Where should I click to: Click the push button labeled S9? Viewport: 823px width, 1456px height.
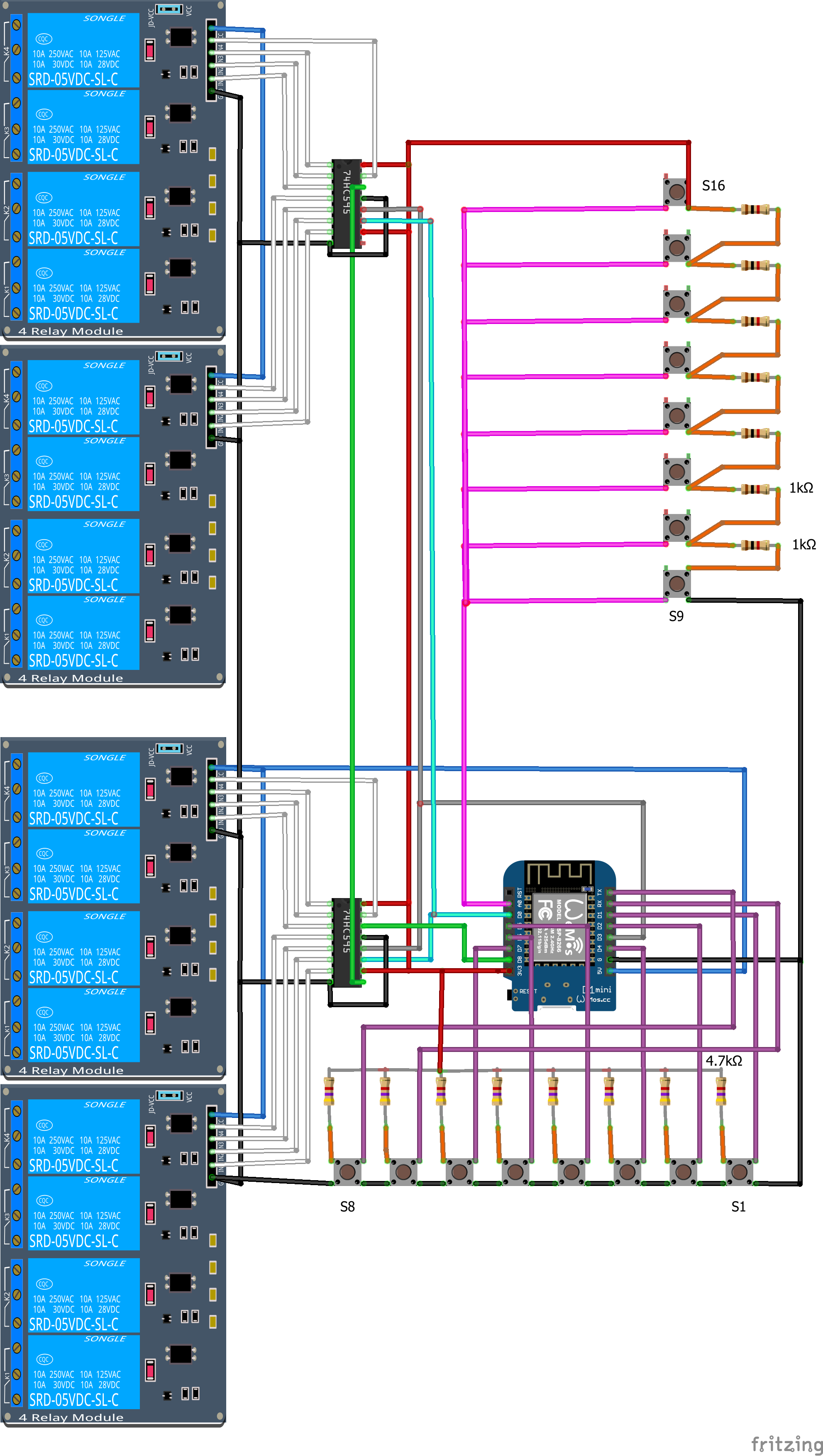coord(676,584)
